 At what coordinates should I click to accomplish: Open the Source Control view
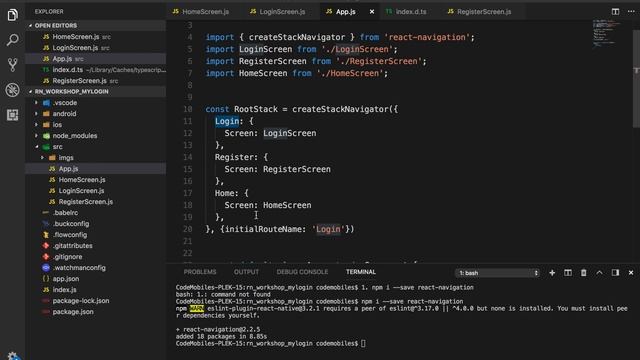point(12,65)
